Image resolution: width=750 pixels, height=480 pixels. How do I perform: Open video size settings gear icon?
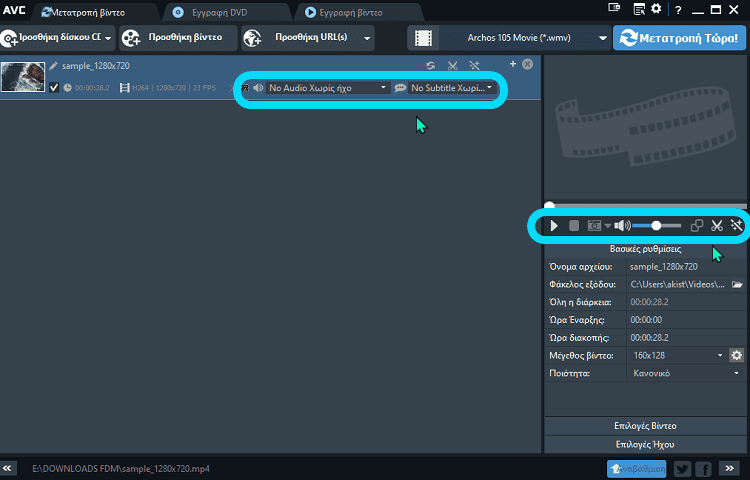[736, 355]
